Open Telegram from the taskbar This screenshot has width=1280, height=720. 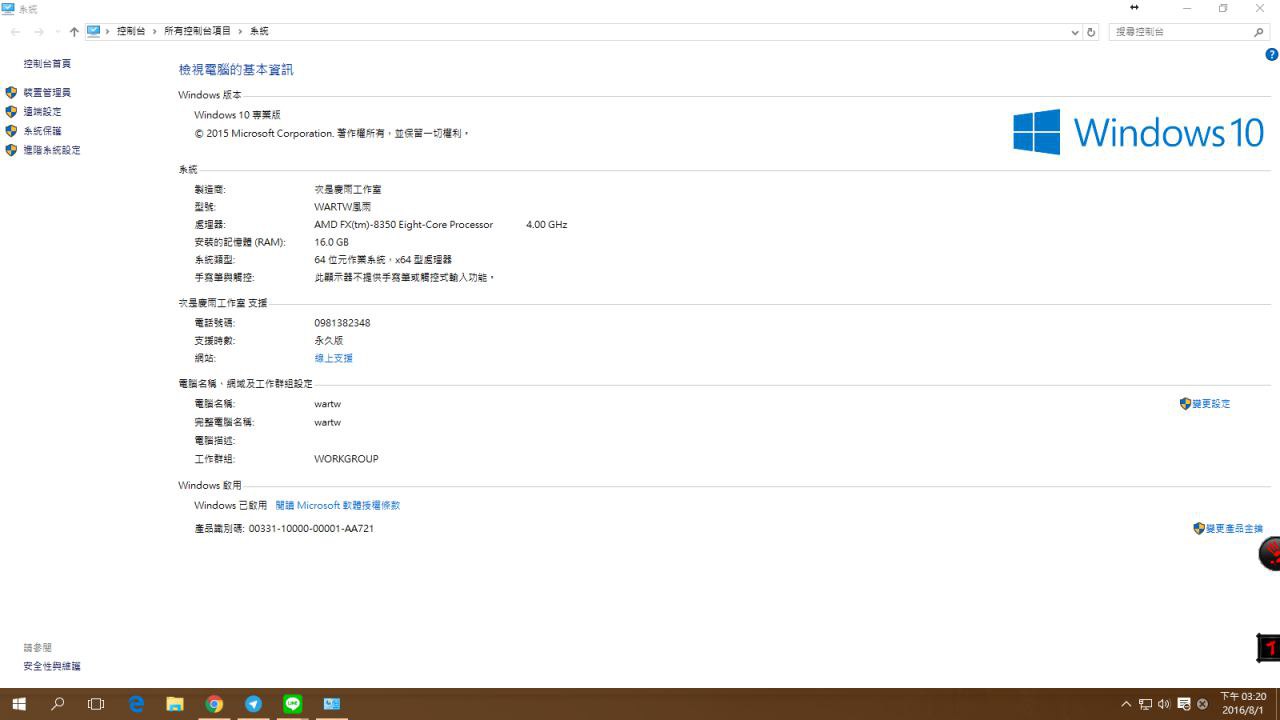point(254,704)
